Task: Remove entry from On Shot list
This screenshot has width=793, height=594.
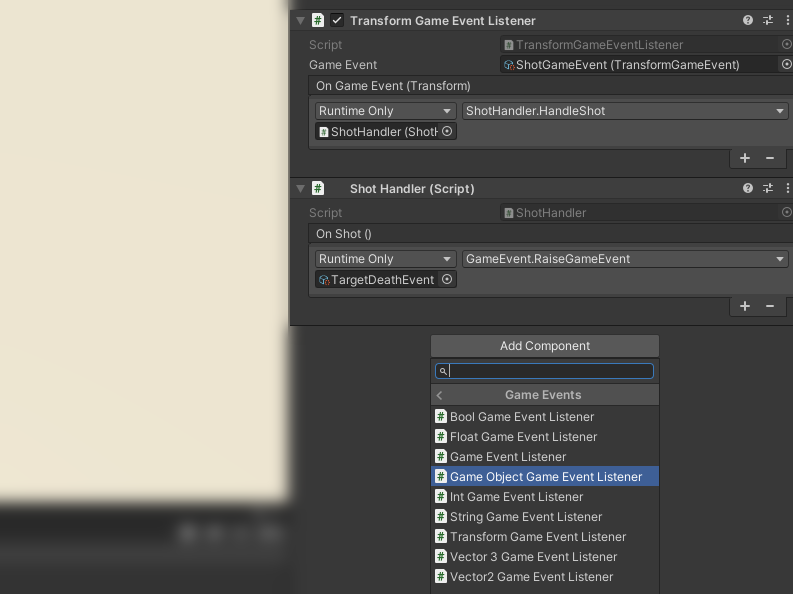Action: [x=770, y=306]
